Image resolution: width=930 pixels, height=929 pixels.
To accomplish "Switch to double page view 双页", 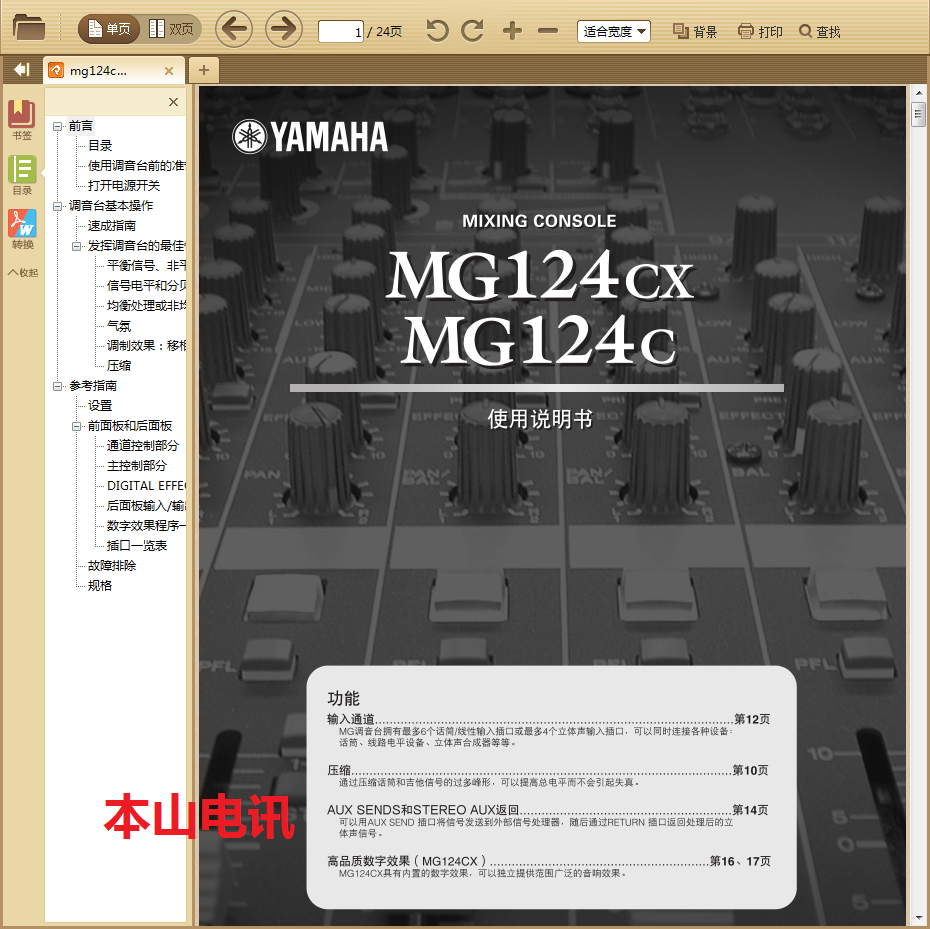I will [x=171, y=29].
